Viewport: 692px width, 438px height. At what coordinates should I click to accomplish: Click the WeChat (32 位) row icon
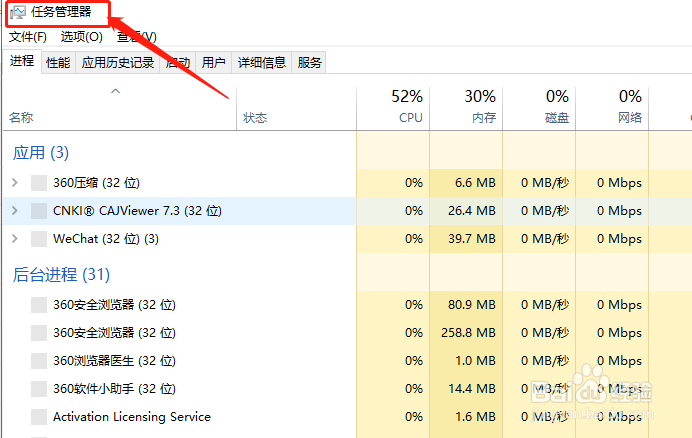tap(39, 239)
